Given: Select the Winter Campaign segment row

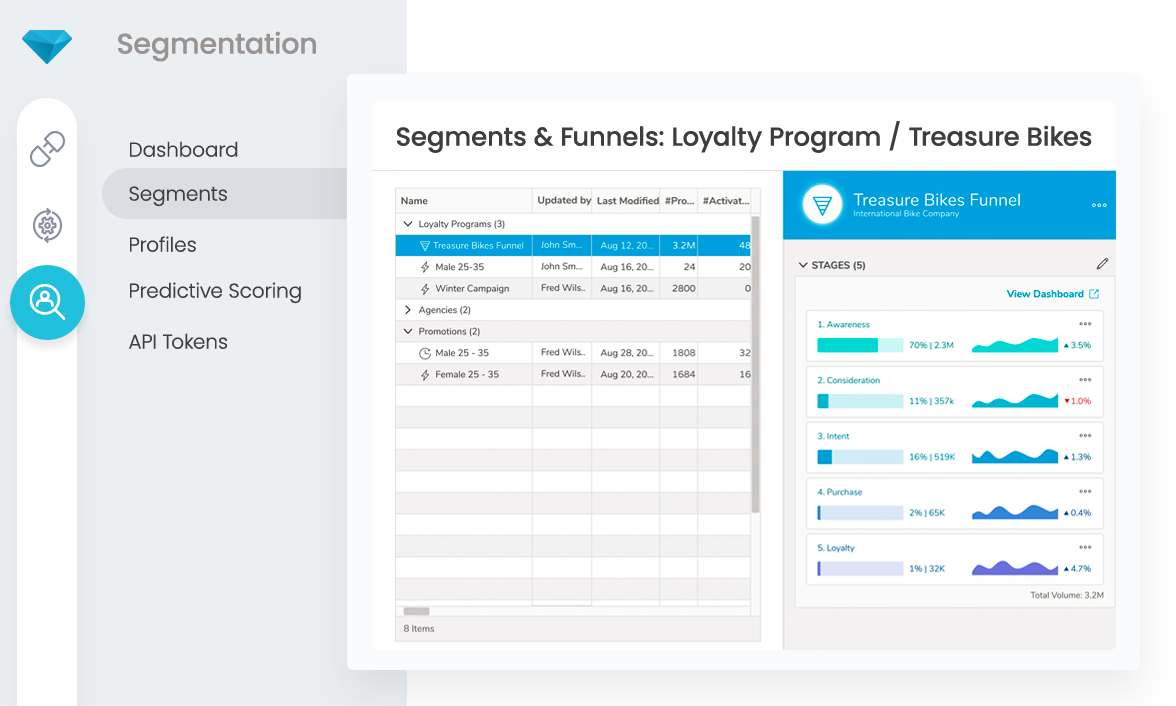Looking at the screenshot, I should coord(472,289).
